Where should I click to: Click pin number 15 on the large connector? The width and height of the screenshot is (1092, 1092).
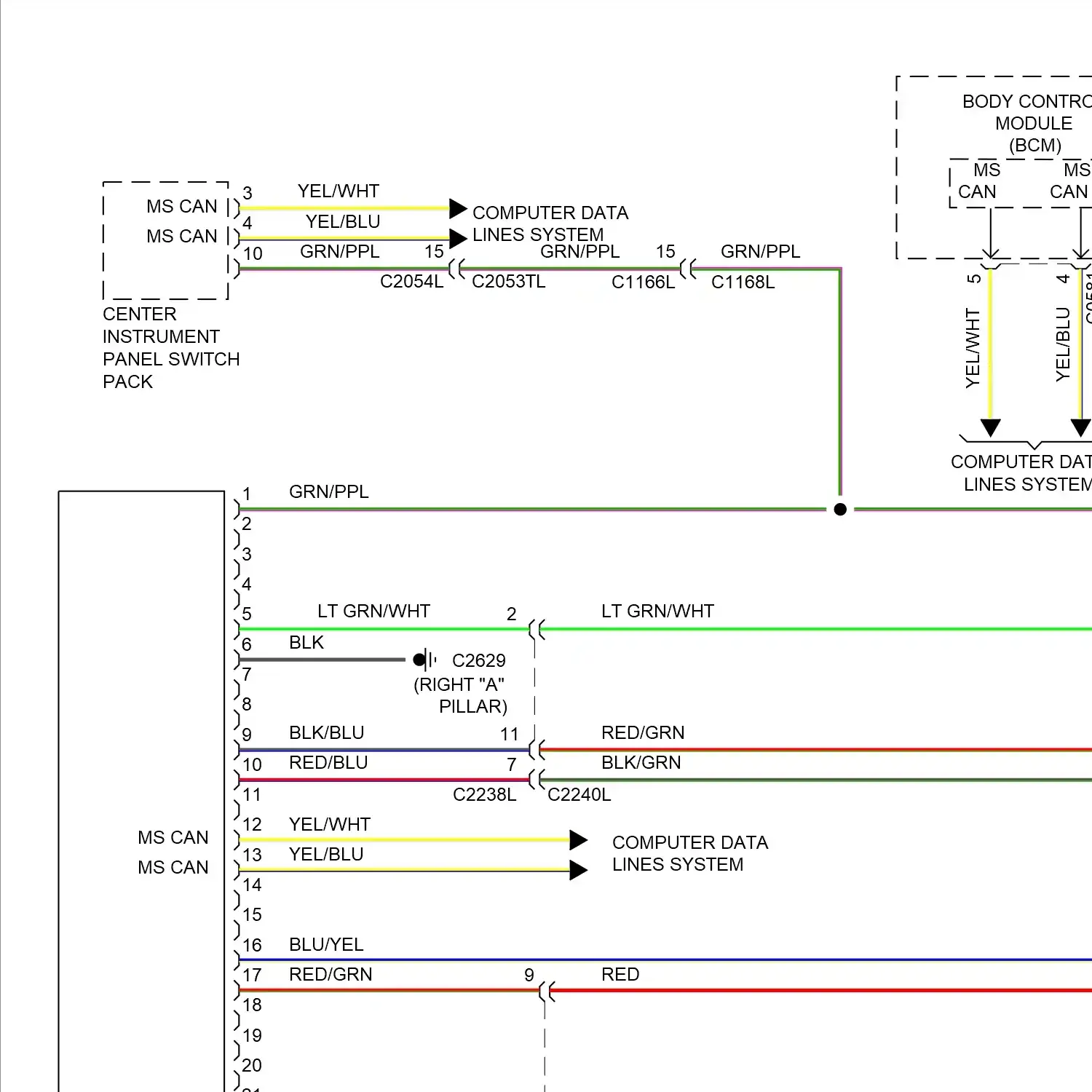click(x=252, y=915)
